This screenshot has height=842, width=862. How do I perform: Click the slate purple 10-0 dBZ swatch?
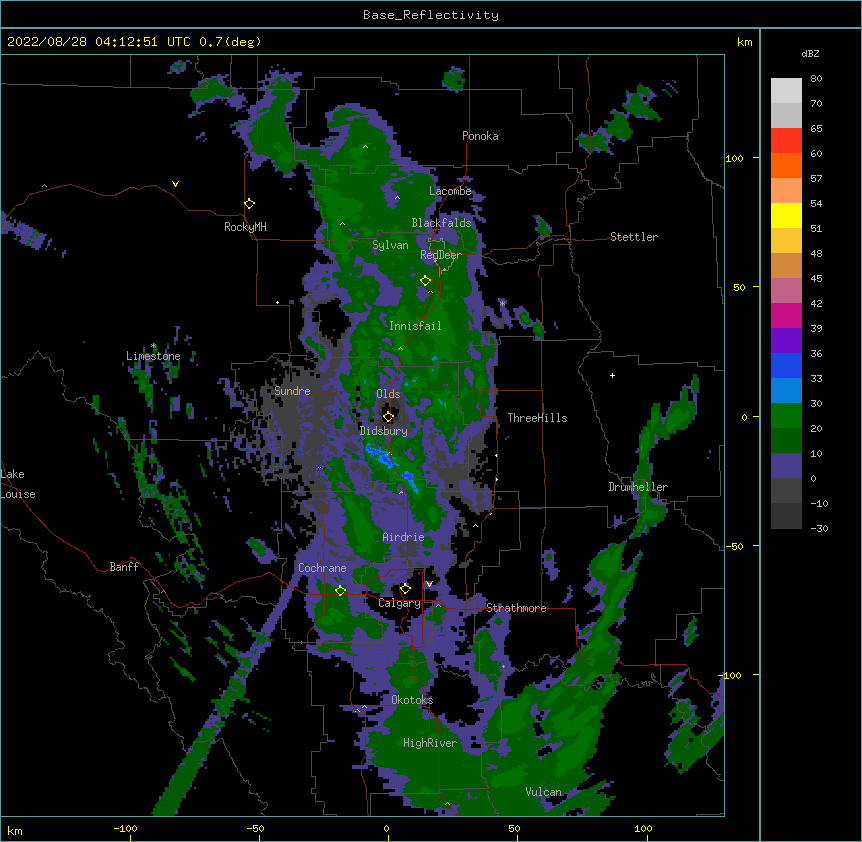point(786,466)
